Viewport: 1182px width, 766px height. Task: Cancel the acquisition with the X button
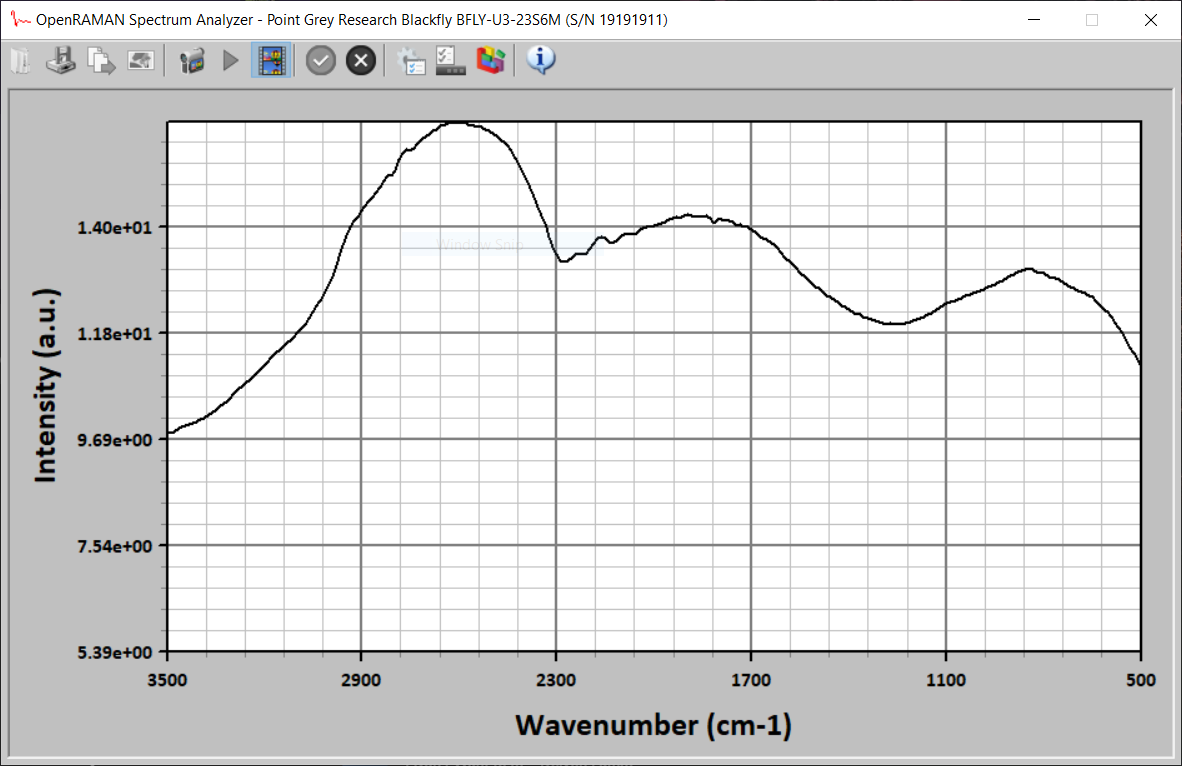pos(360,60)
